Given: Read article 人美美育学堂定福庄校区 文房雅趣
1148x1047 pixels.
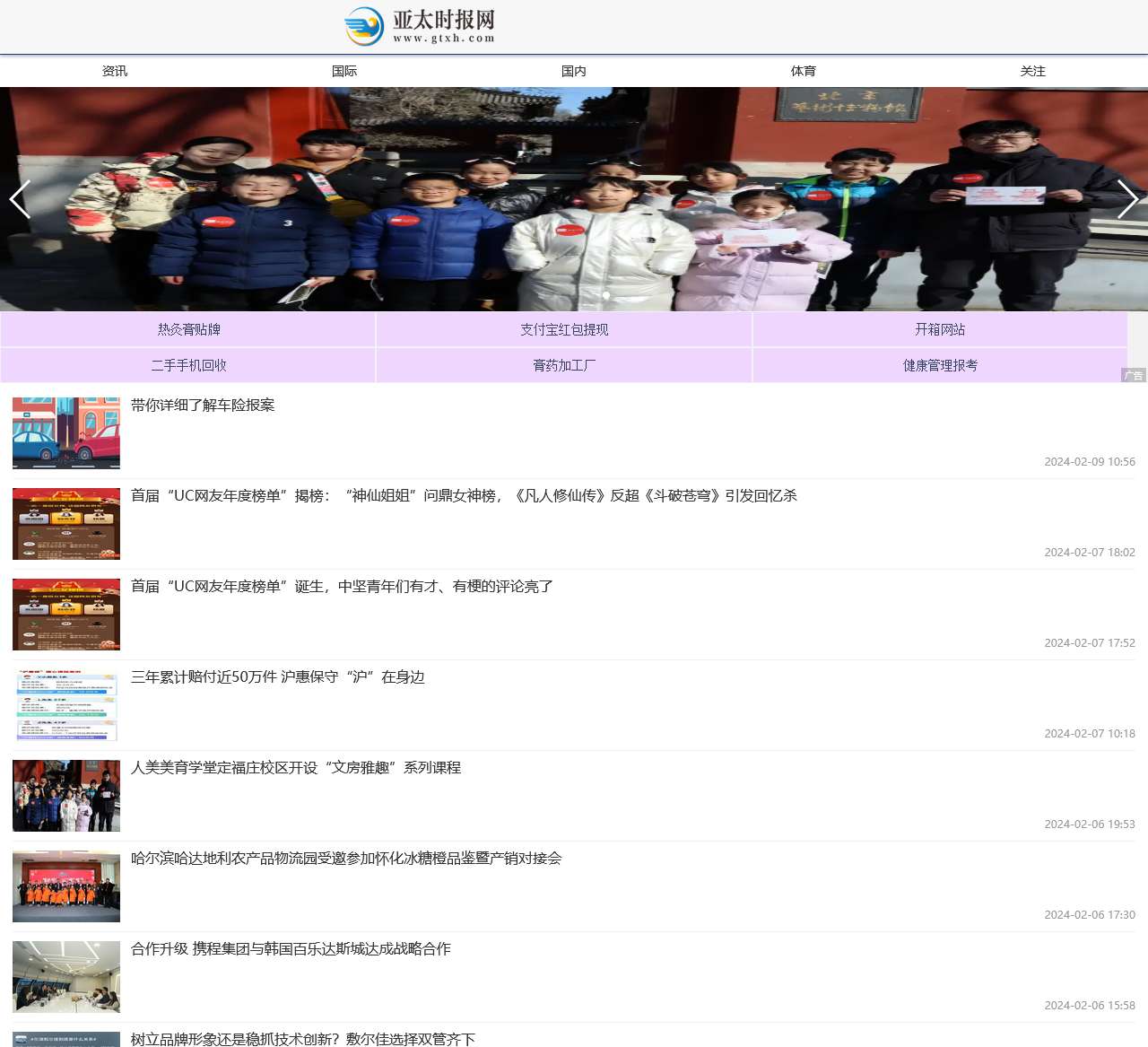Looking at the screenshot, I should [x=296, y=768].
